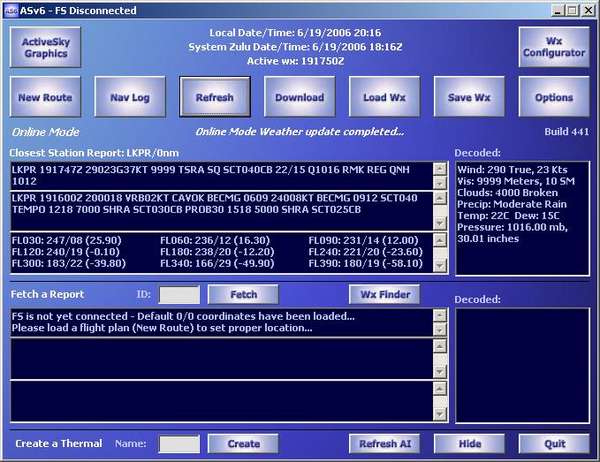Click the empty lower Decoded panel

click(522, 365)
